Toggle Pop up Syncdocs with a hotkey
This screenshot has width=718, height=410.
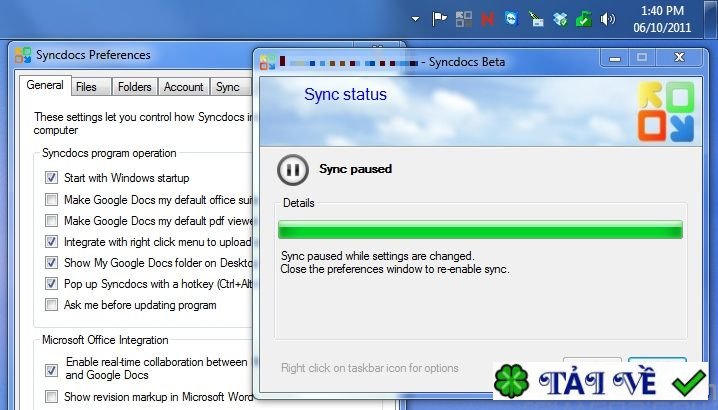pyautogui.click(x=51, y=284)
